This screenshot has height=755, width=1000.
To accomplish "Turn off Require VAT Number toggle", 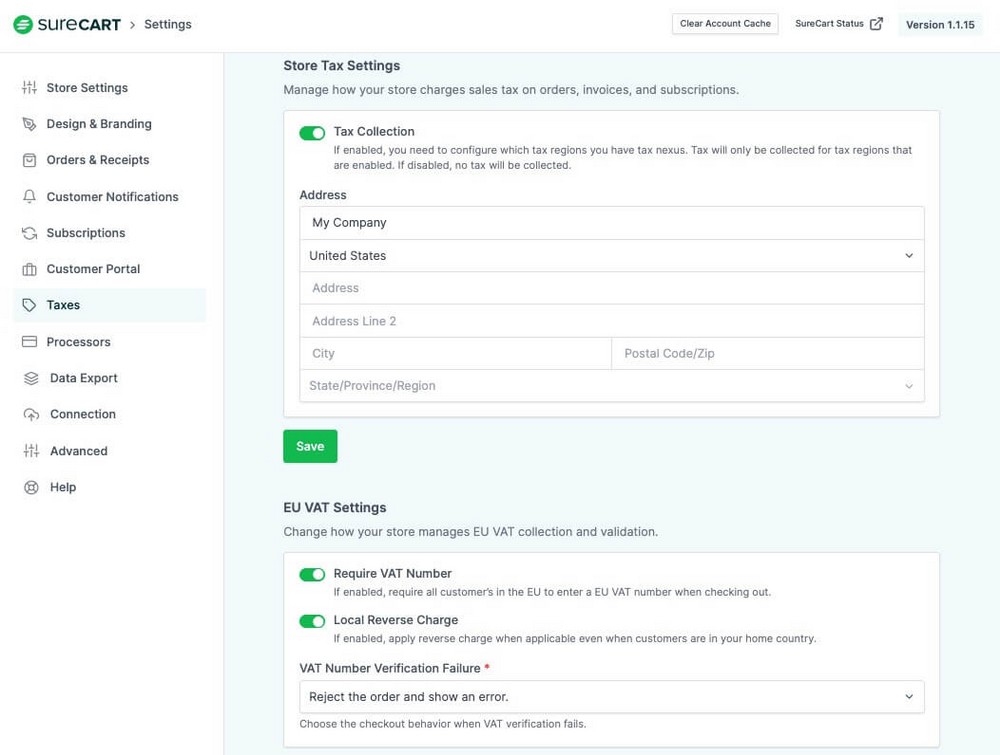I will point(312,575).
